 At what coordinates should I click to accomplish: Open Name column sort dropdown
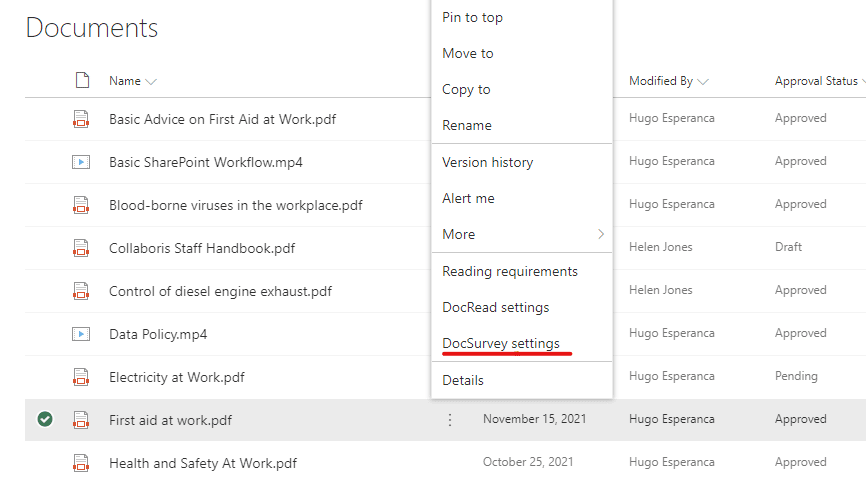(151, 82)
